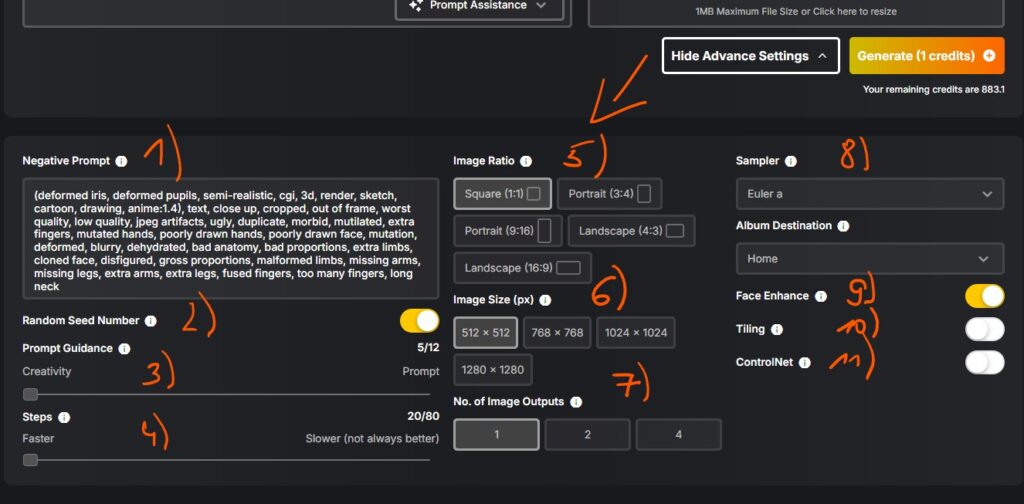Click the Creativity label under Prompt Guidance

[46, 371]
